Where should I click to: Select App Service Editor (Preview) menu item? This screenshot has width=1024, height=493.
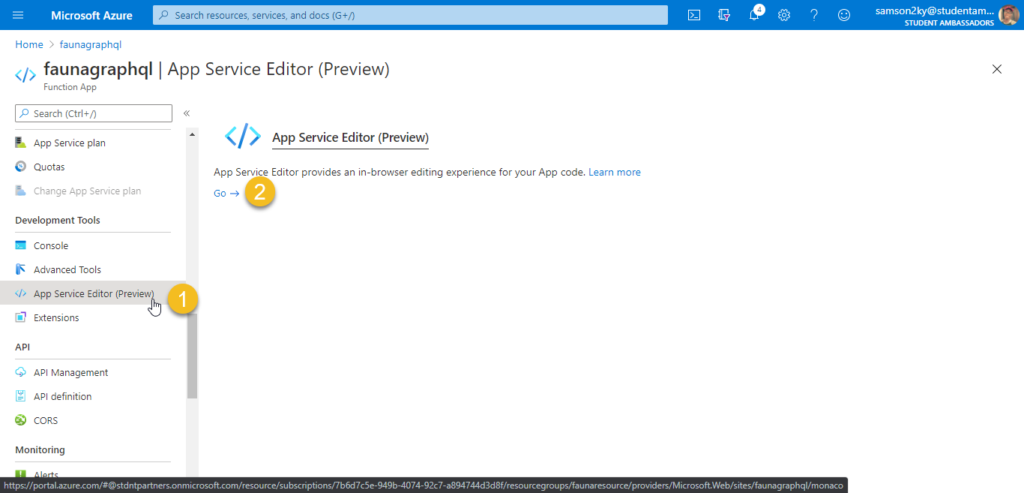pyautogui.click(x=93, y=294)
